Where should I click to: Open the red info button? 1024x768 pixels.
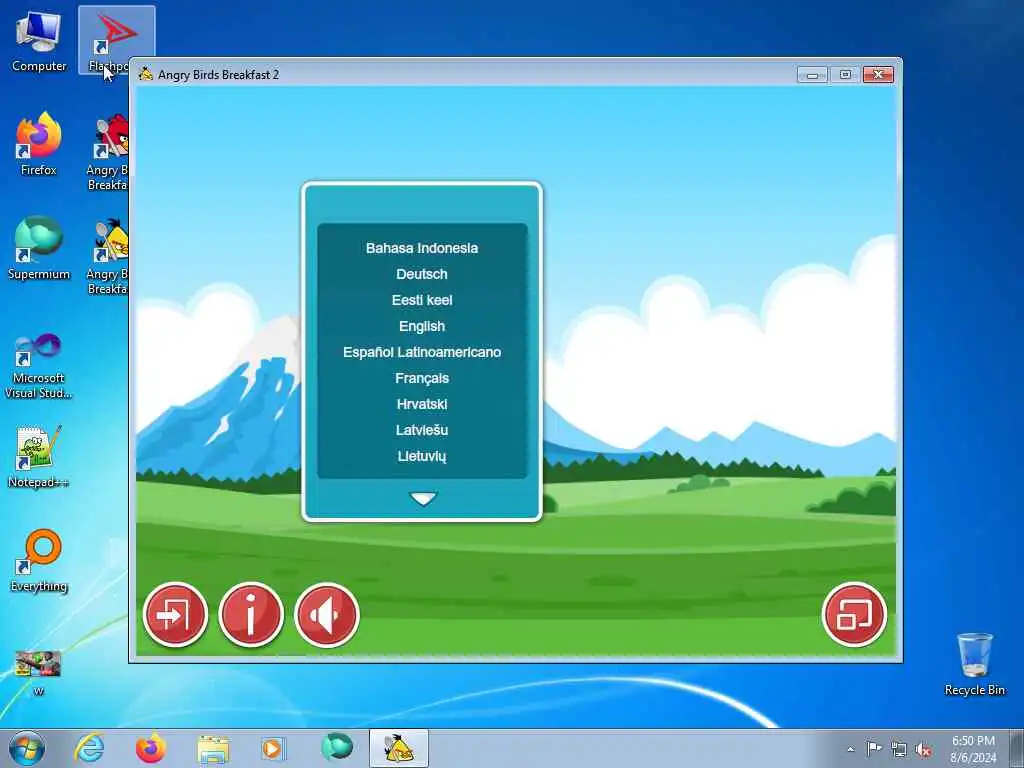[x=251, y=615]
